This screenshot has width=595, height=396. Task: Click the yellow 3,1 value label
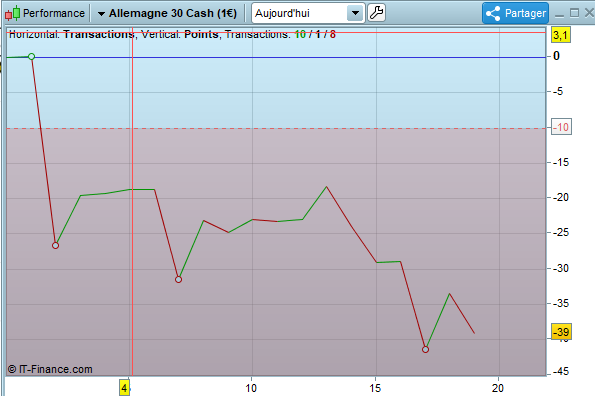[560, 35]
